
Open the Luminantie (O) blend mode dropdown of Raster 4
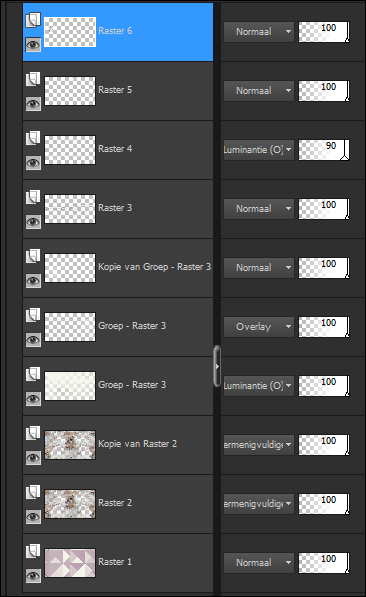pyautogui.click(x=259, y=150)
